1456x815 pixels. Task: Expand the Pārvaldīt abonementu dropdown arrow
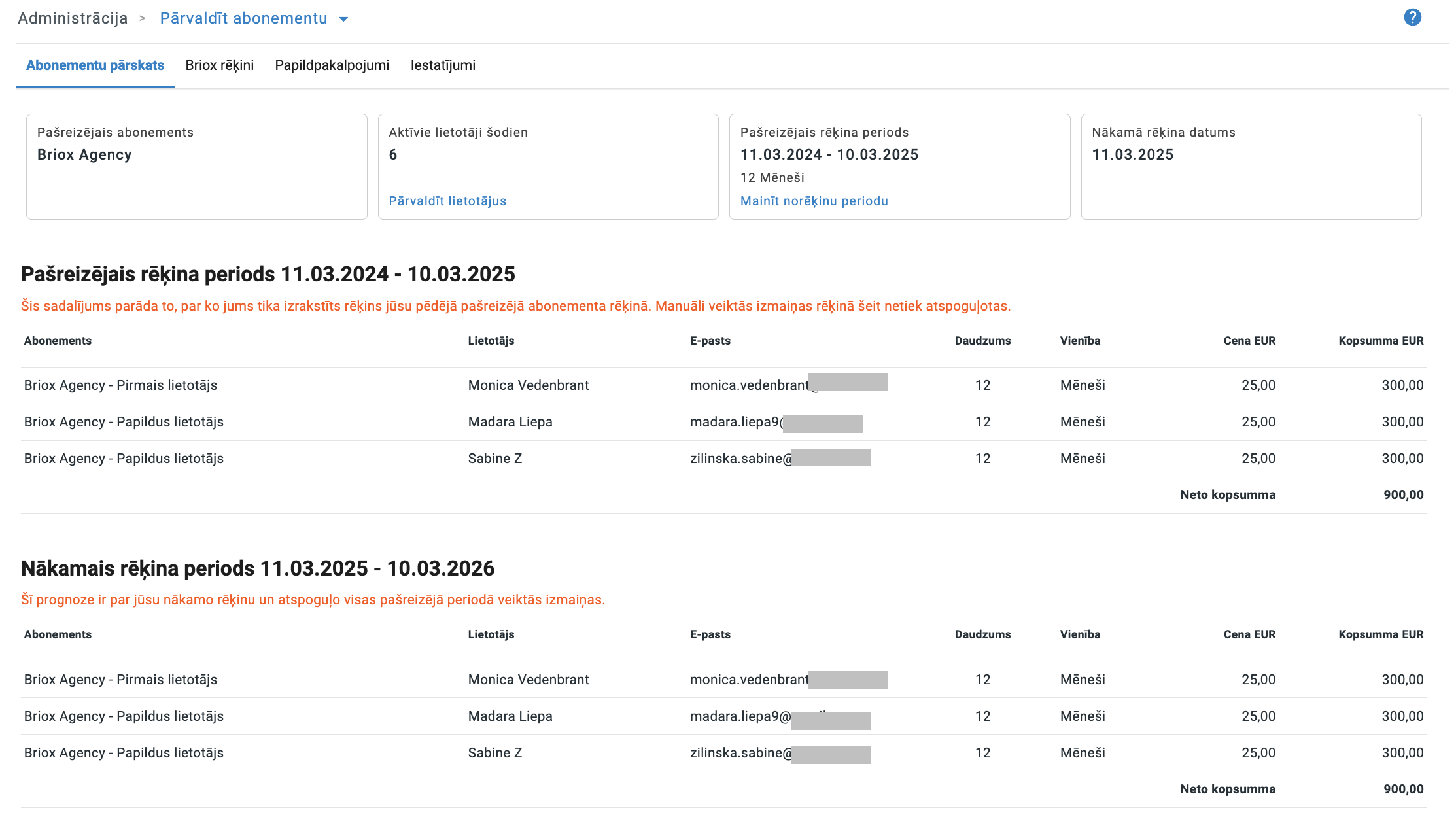click(343, 19)
